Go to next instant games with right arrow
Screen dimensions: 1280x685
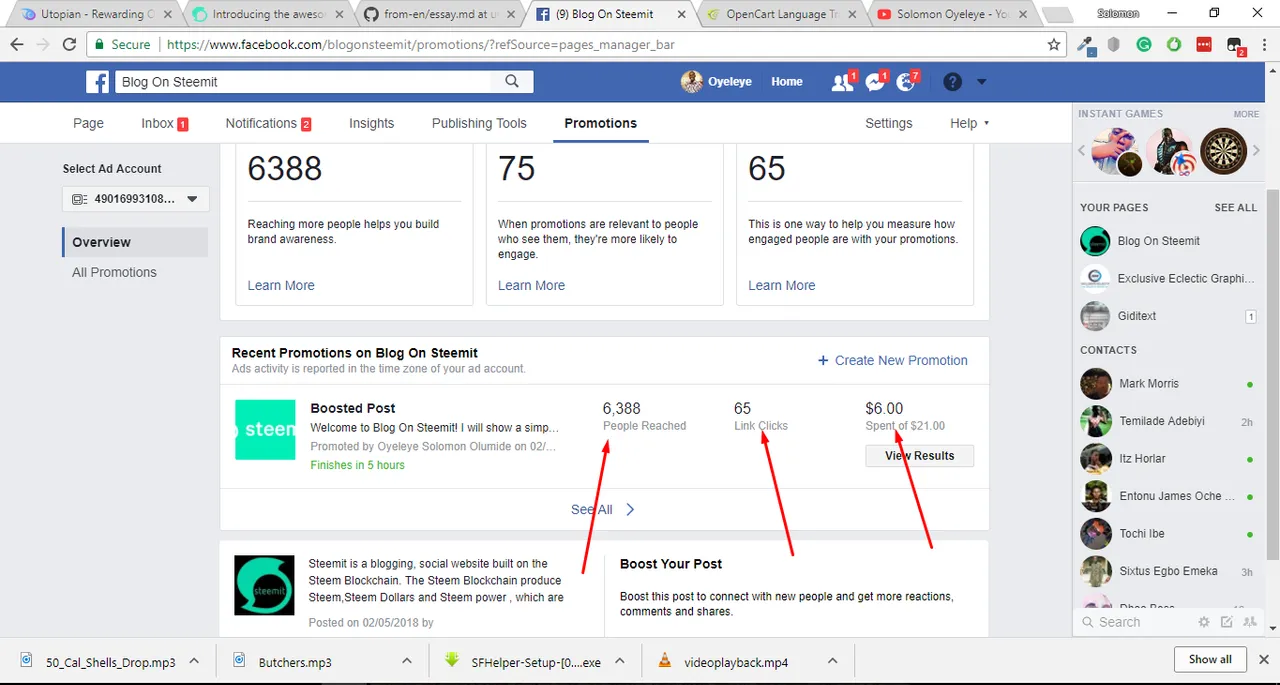(x=1257, y=151)
